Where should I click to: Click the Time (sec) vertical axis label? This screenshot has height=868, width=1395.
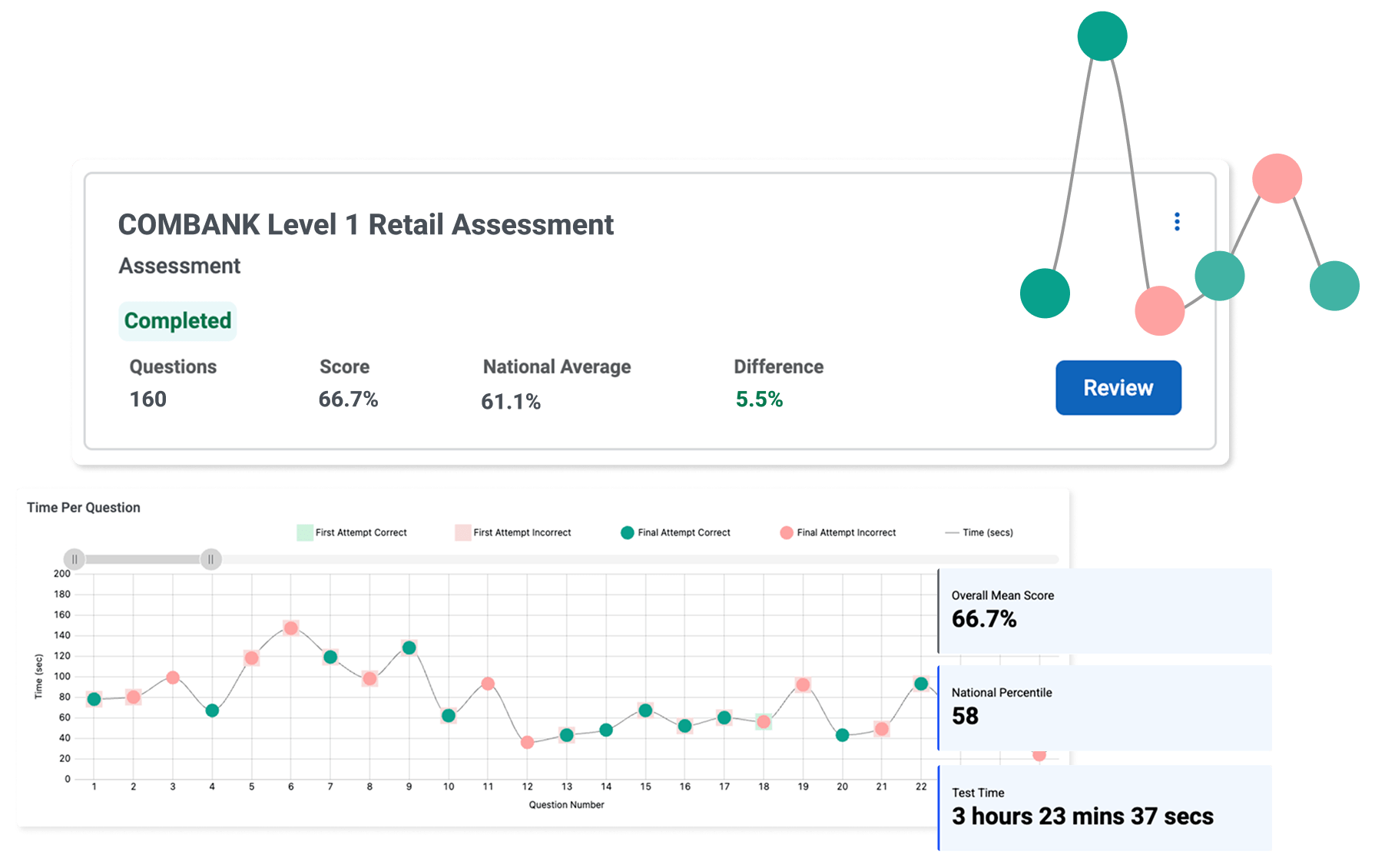click(38, 676)
